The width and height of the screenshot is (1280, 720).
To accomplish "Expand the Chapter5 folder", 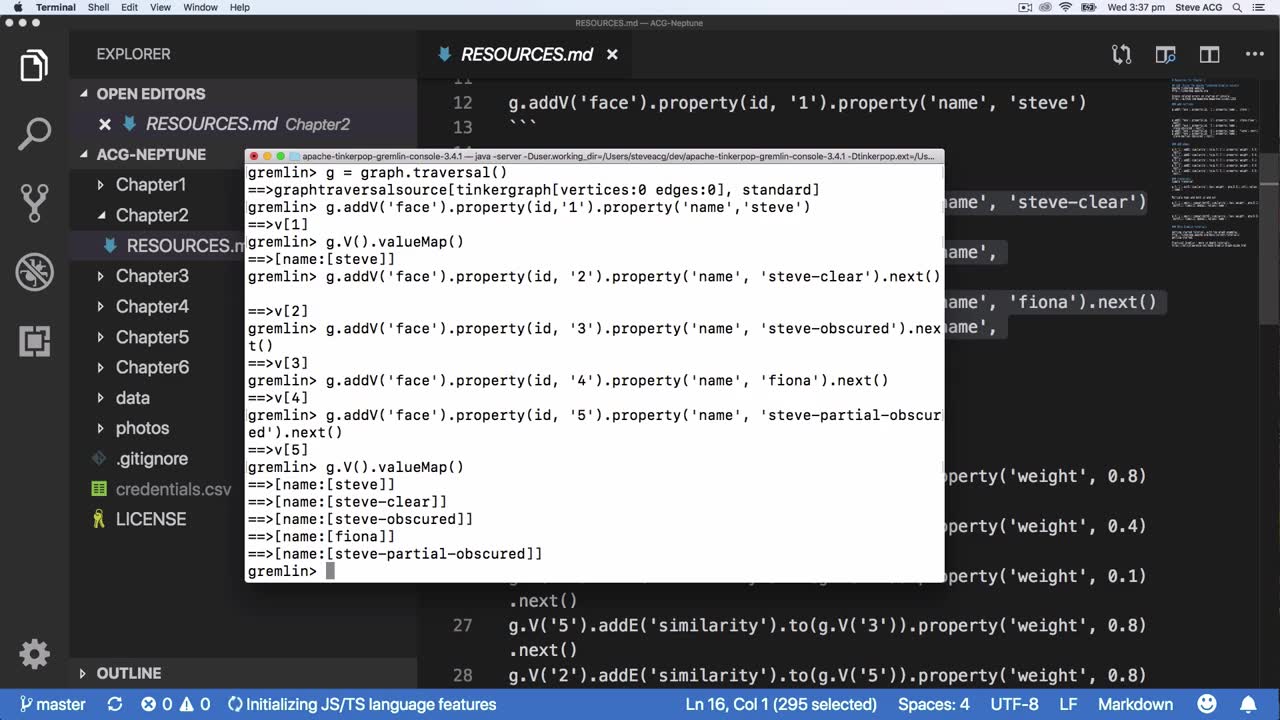I will pos(152,337).
